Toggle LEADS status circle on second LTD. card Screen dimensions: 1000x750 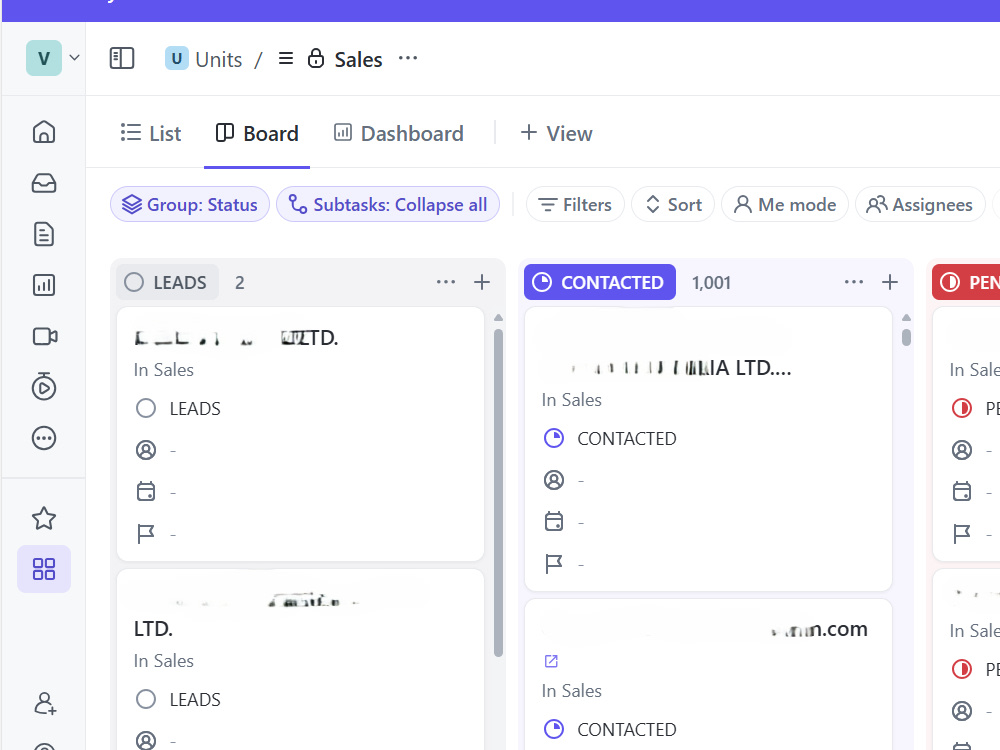(x=146, y=699)
